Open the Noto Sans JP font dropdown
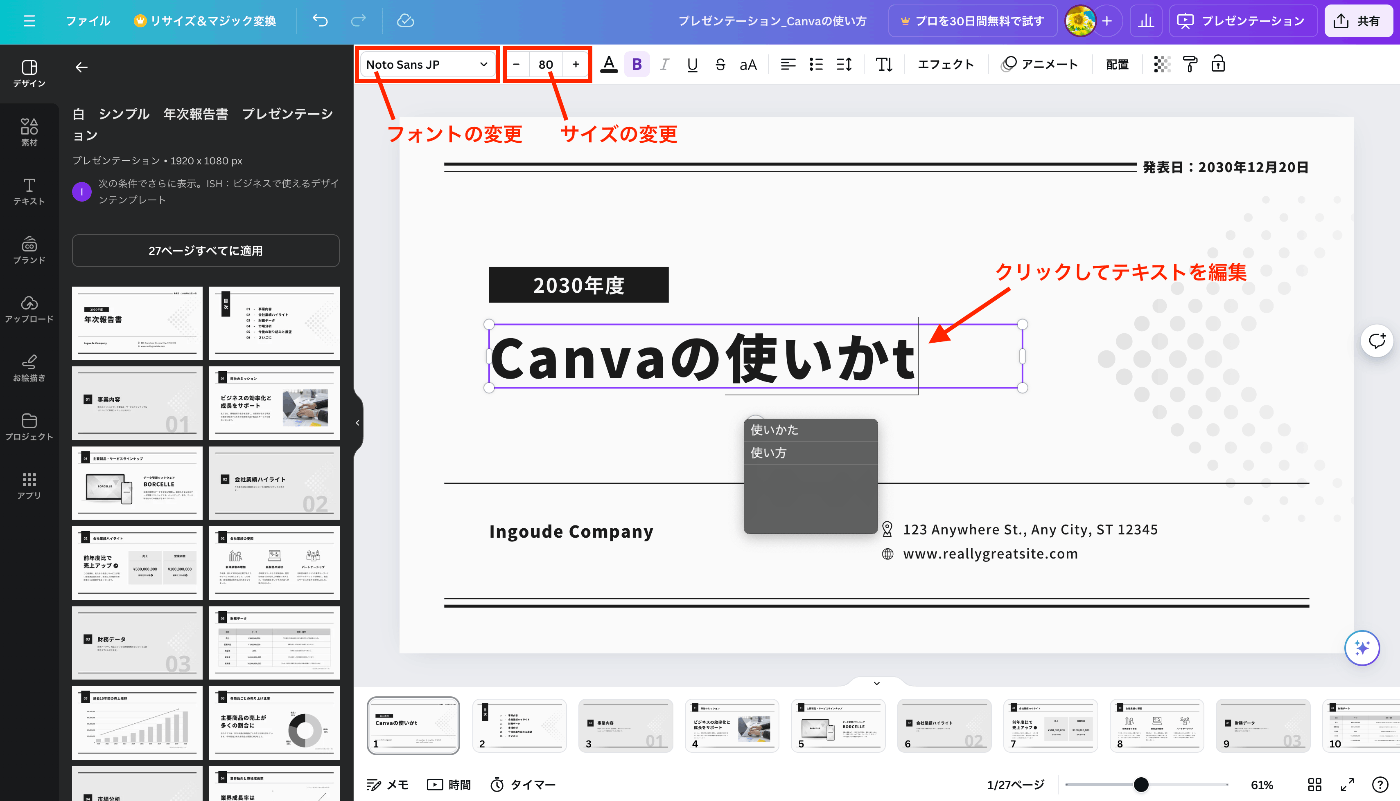 coord(427,64)
